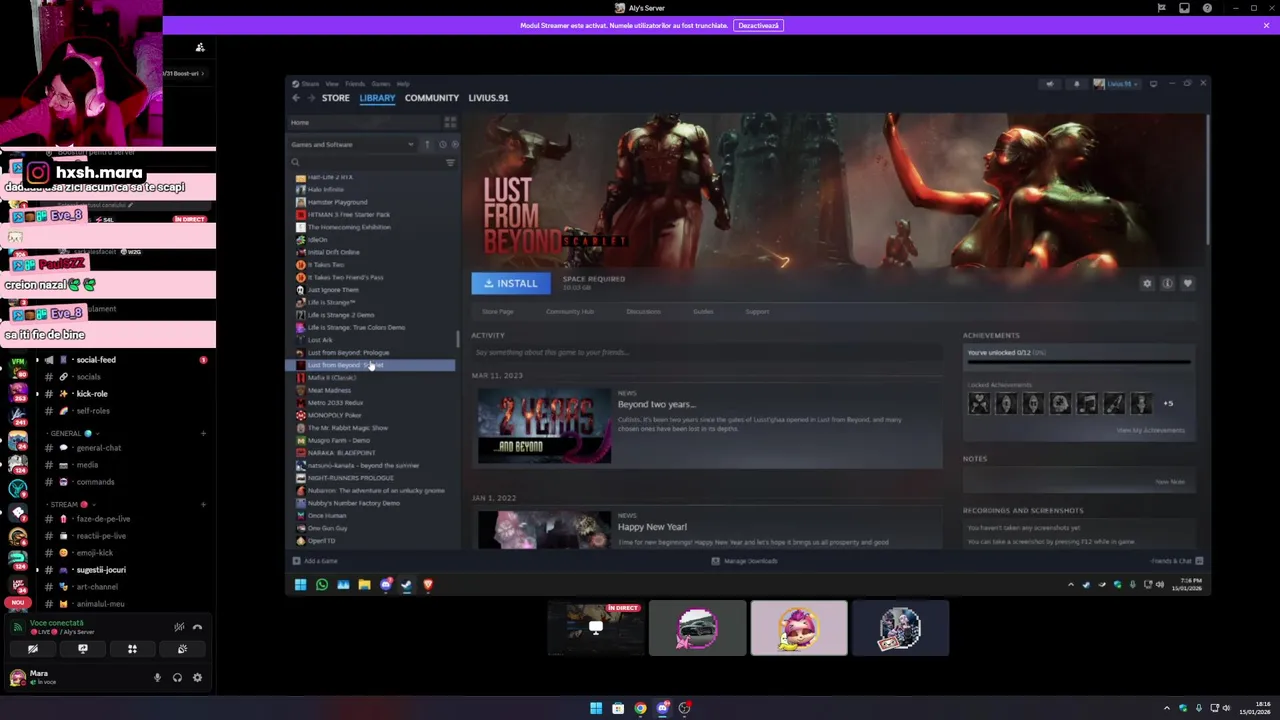1280x720 pixels.
Task: Open Manage Downloads at bottom
Action: [x=745, y=561]
